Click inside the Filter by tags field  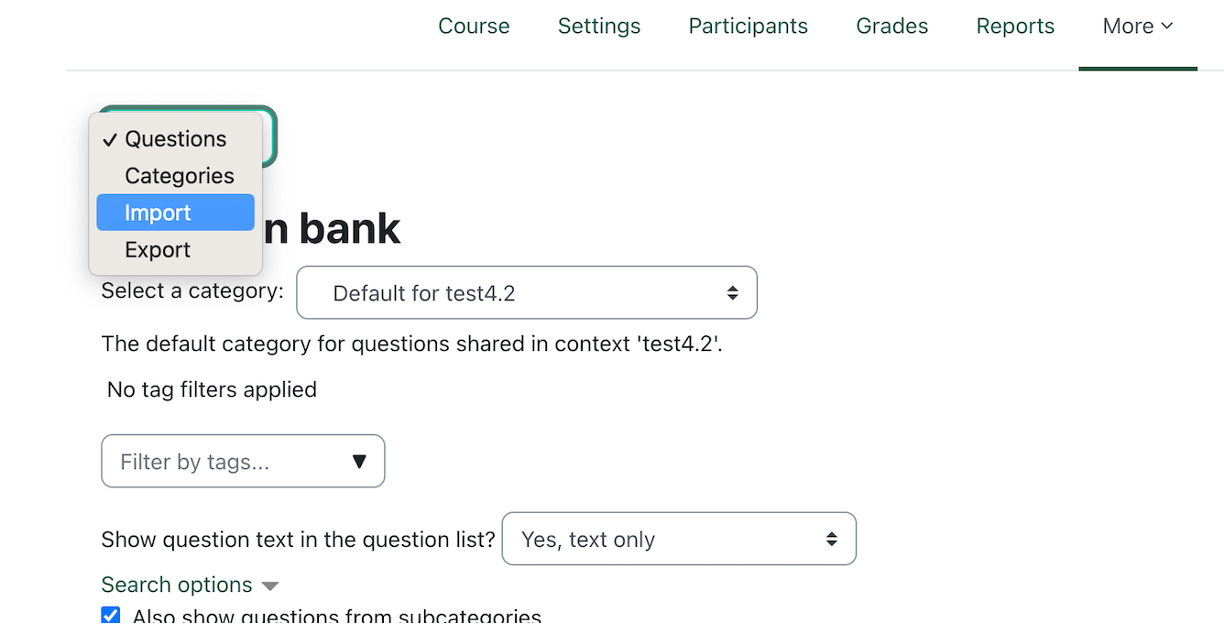pyautogui.click(x=220, y=461)
